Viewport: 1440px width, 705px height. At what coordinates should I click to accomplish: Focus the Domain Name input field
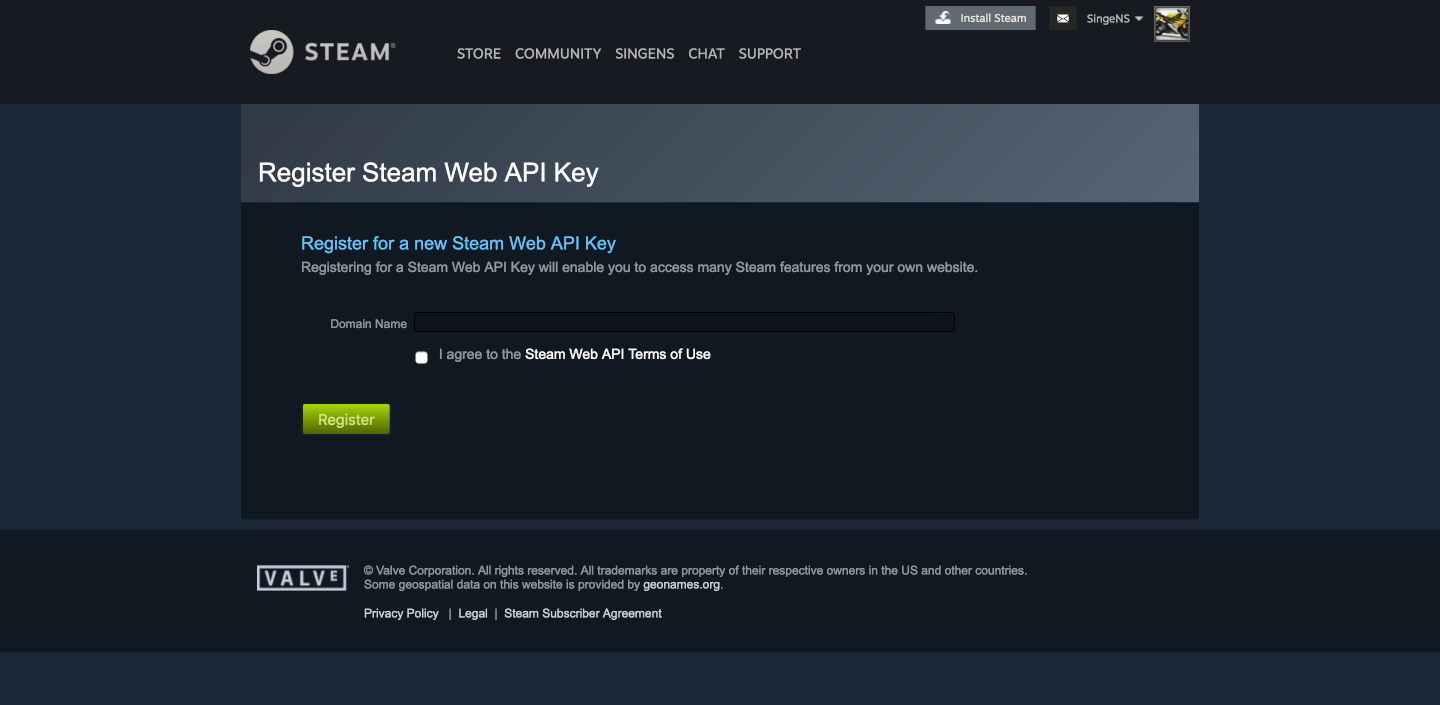pos(685,322)
